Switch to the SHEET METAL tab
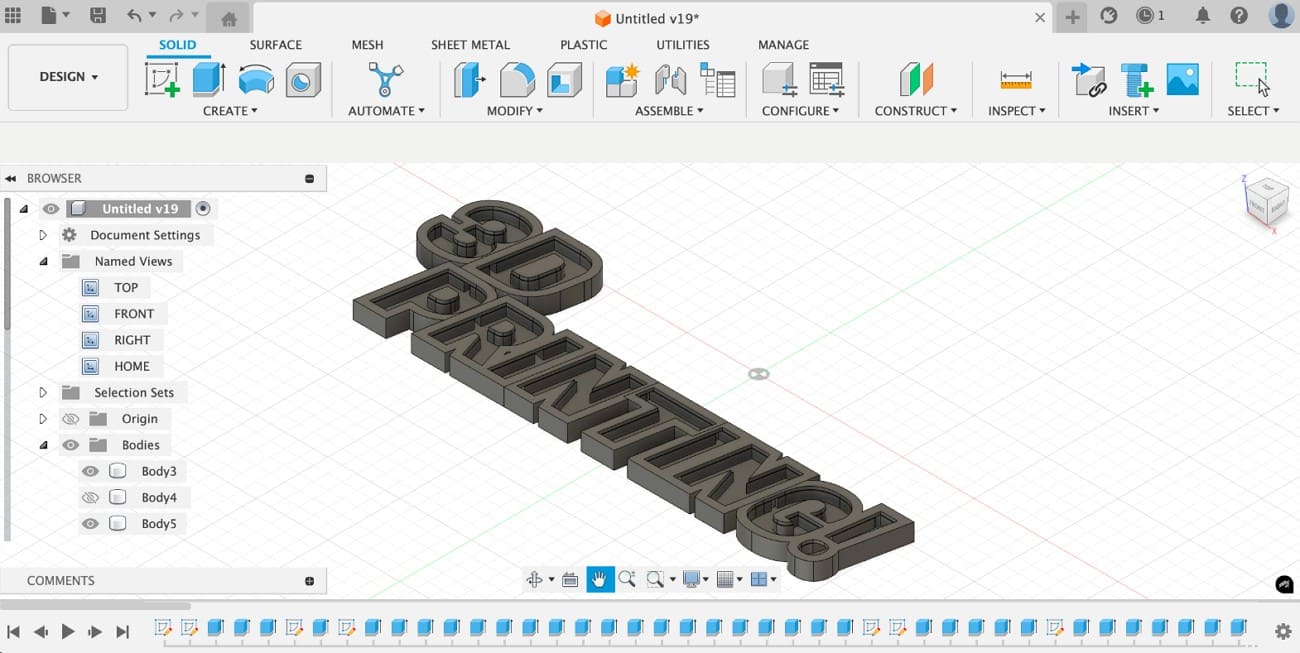 pos(470,44)
